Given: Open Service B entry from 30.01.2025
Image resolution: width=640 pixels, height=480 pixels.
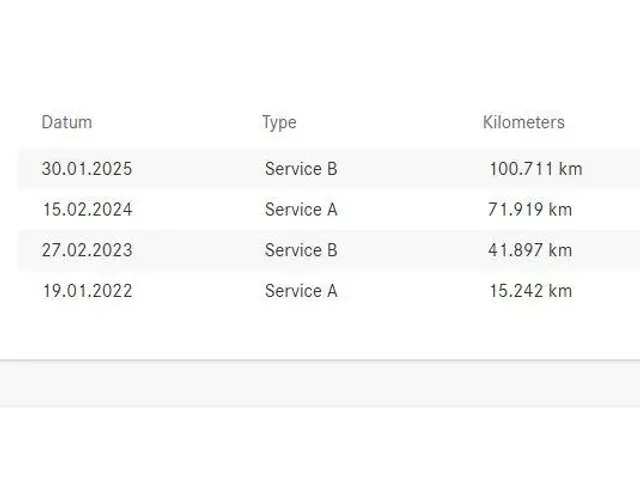Looking at the screenshot, I should (301, 169).
